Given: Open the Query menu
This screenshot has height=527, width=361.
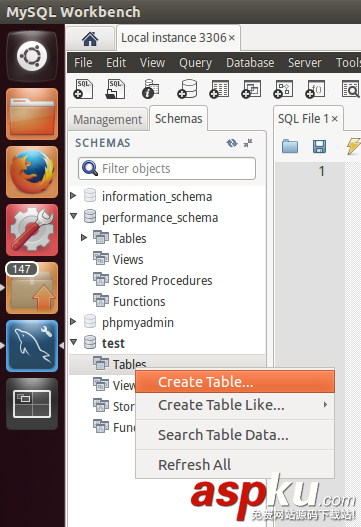Looking at the screenshot, I should (x=195, y=63).
